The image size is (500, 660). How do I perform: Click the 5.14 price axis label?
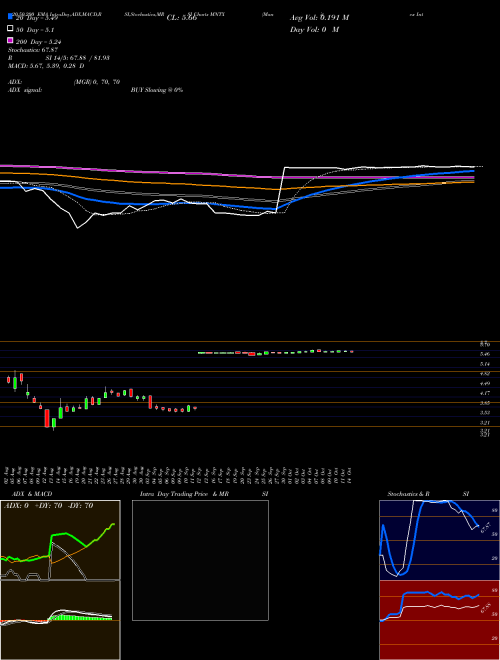tap(484, 364)
